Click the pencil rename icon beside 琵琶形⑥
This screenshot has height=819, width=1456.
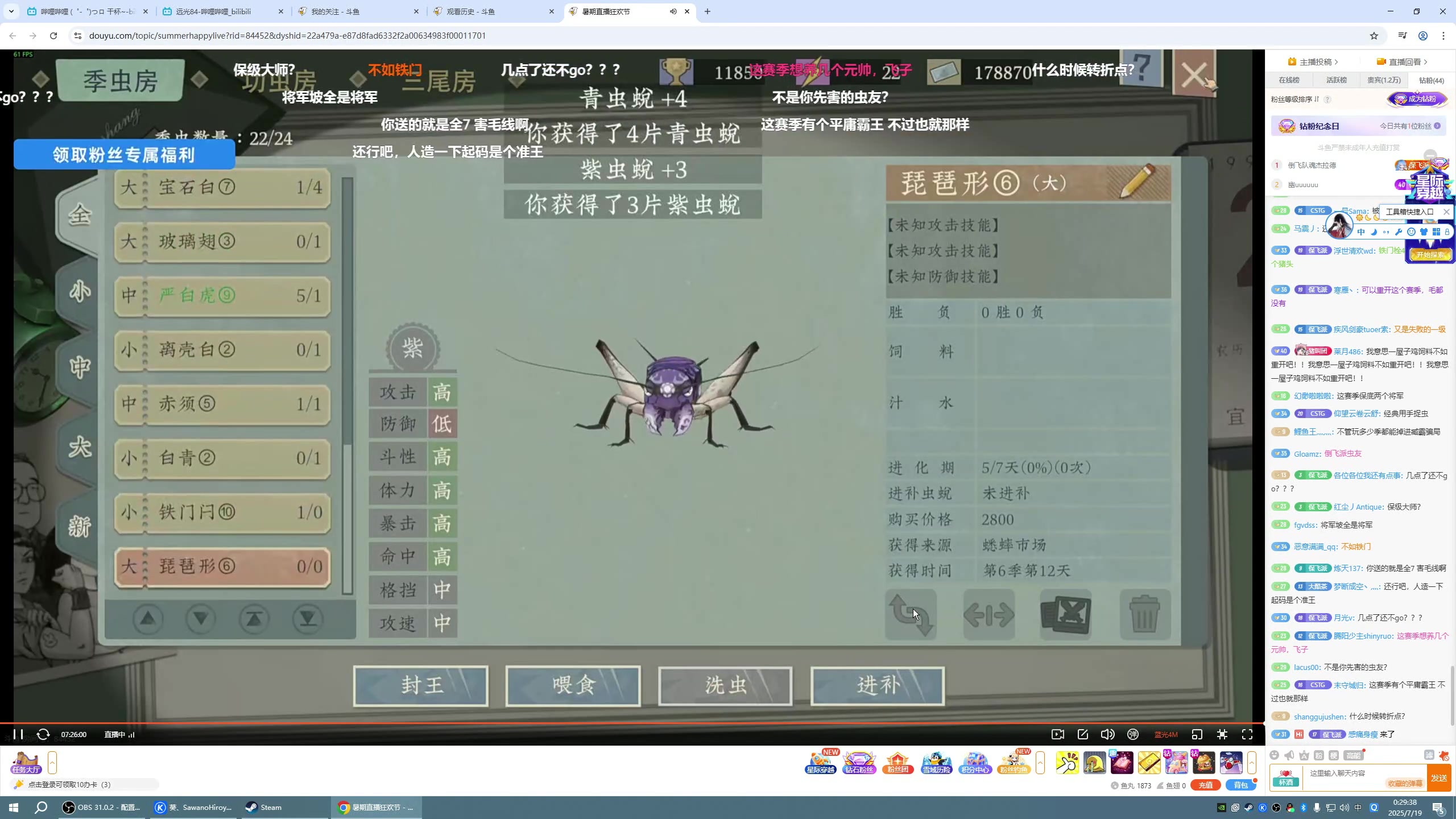pyautogui.click(x=1137, y=180)
